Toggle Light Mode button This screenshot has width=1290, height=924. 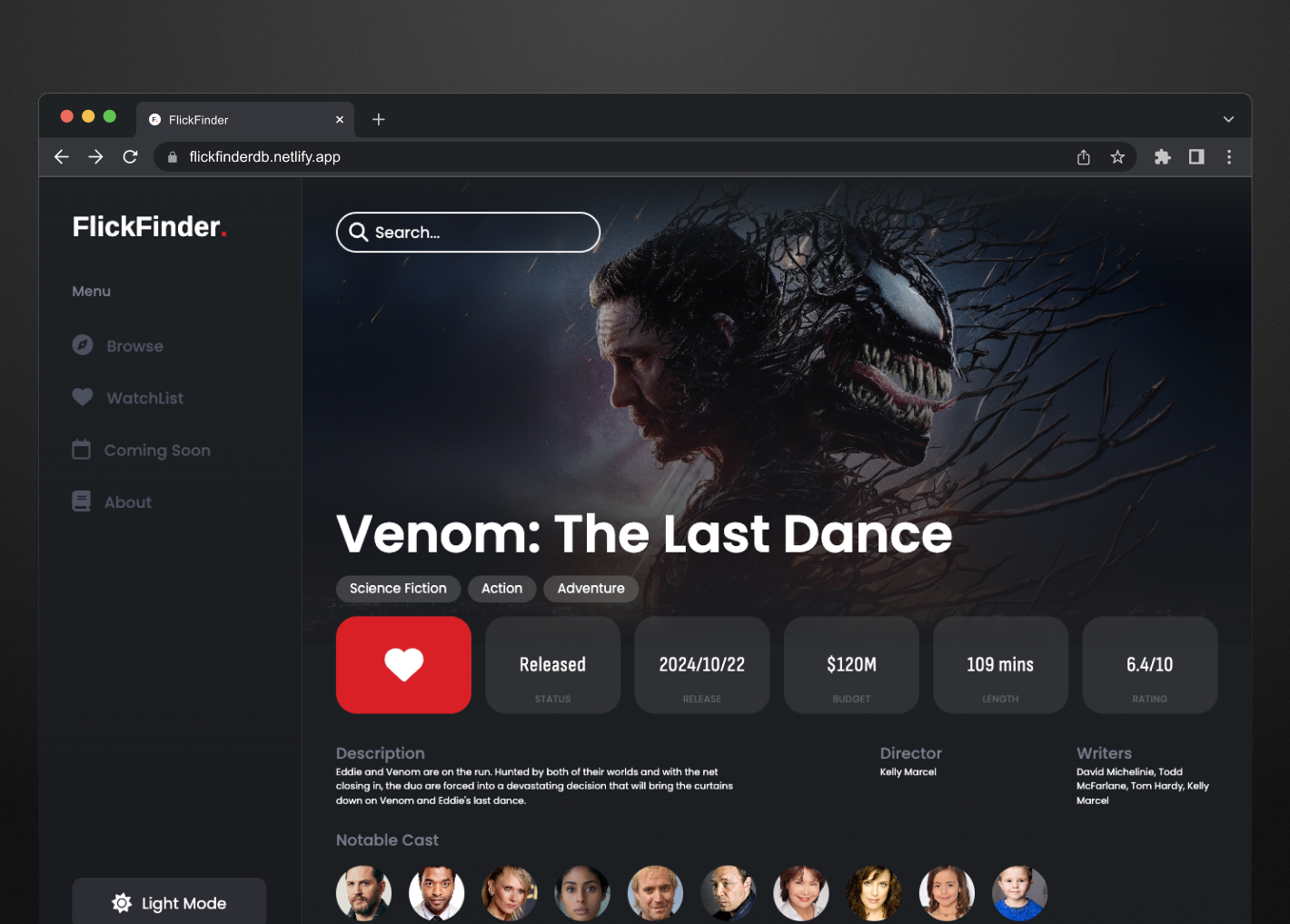(x=169, y=901)
